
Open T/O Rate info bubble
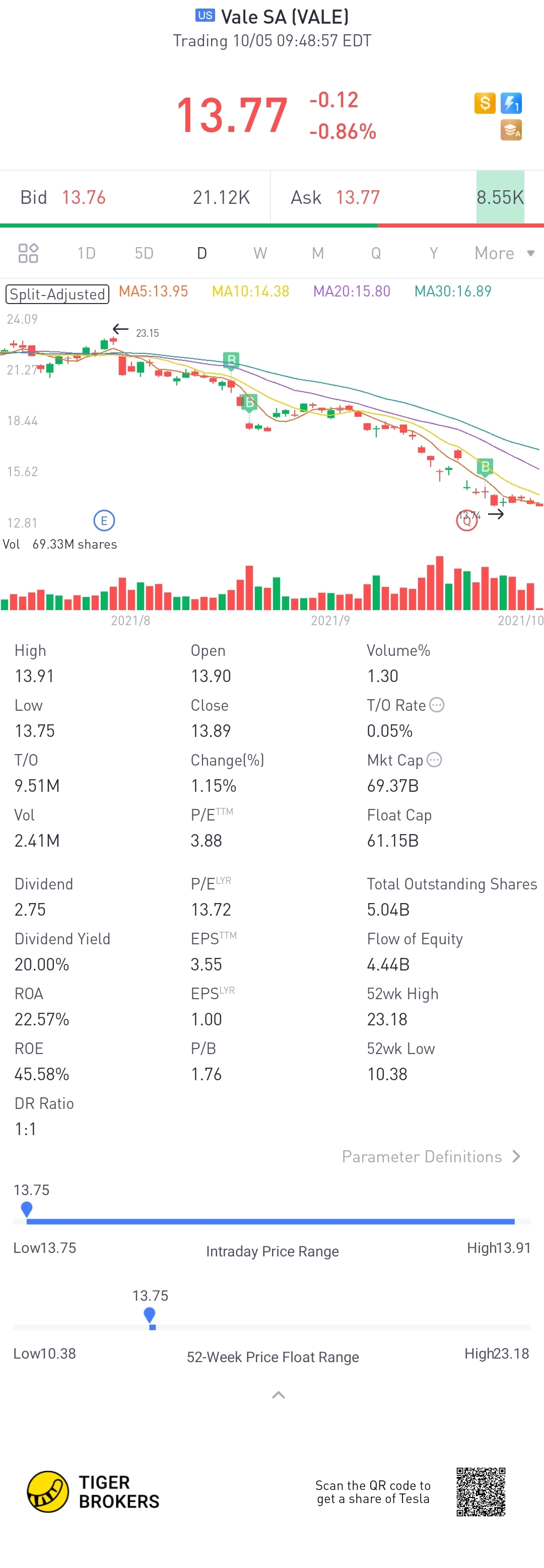[x=437, y=705]
